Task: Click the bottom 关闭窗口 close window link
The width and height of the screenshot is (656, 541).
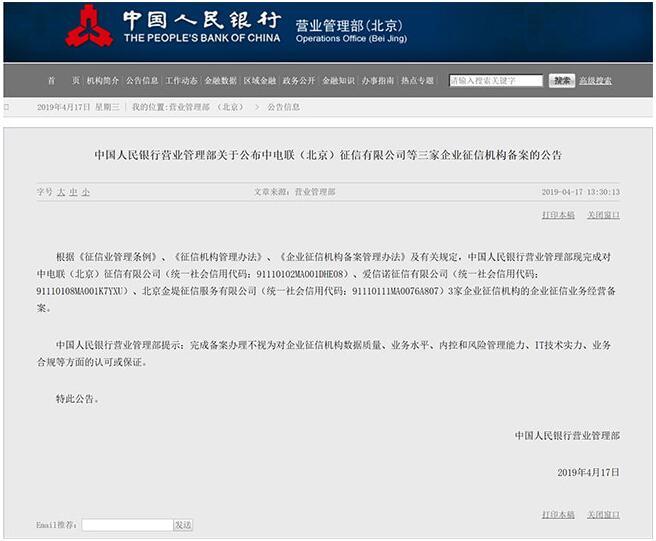Action: pos(603,515)
